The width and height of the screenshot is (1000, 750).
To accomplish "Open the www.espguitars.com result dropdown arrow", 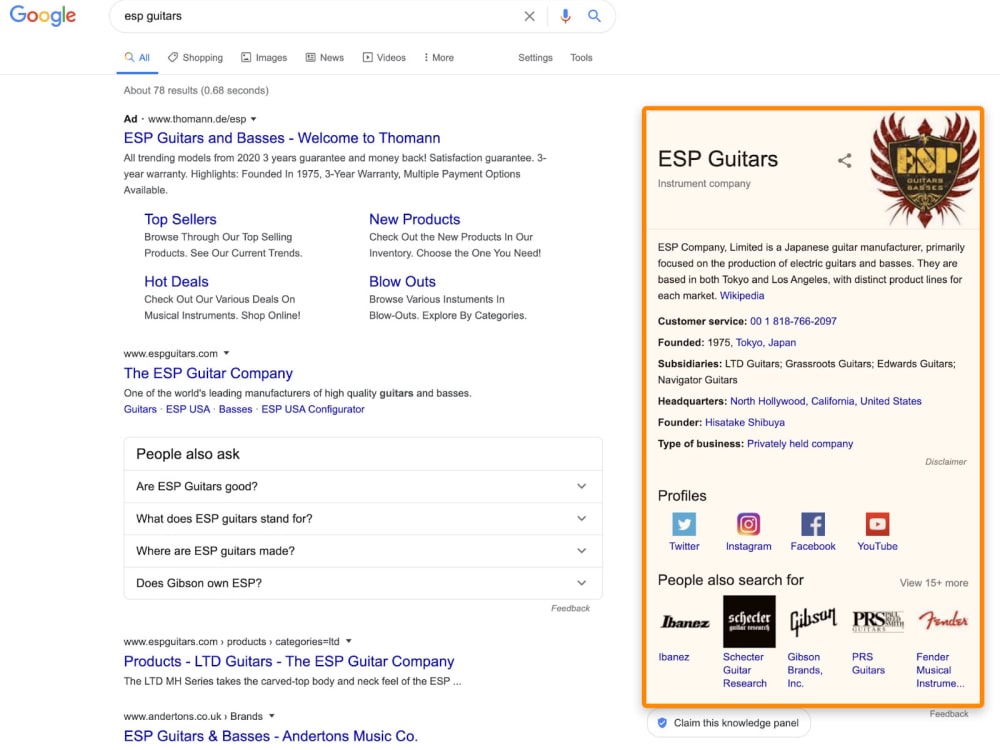I will (226, 353).
